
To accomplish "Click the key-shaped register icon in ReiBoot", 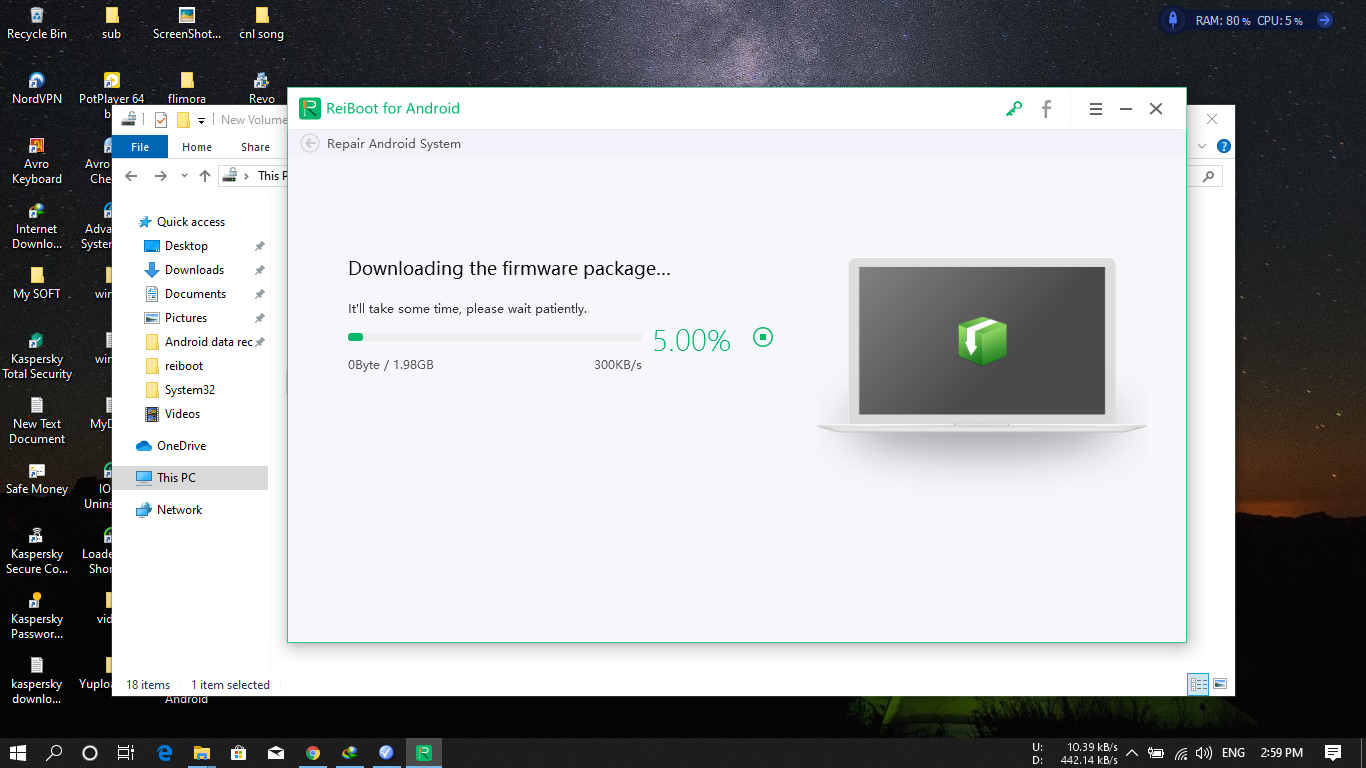I will point(1014,109).
